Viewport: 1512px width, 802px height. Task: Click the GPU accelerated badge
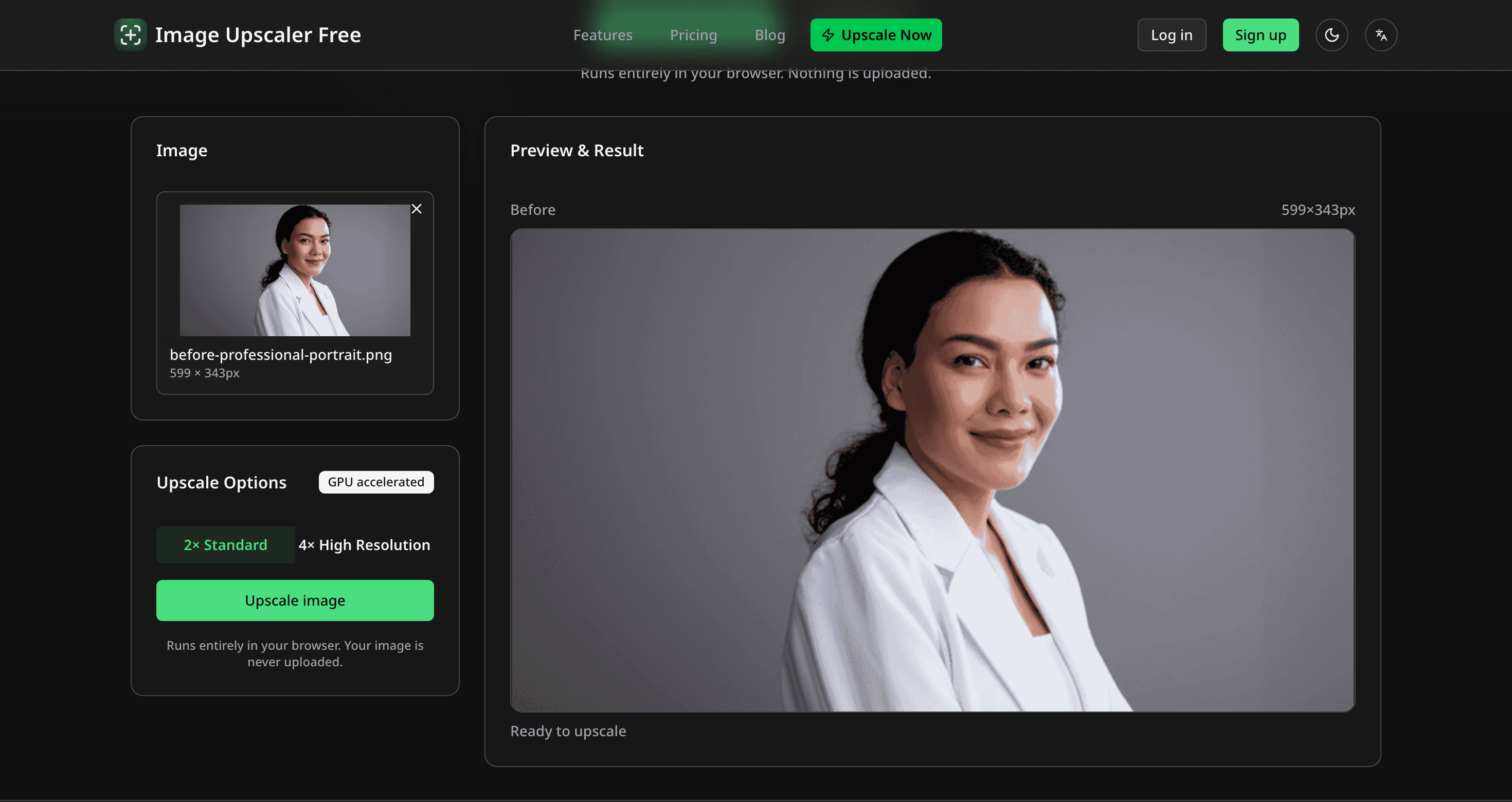coord(375,482)
